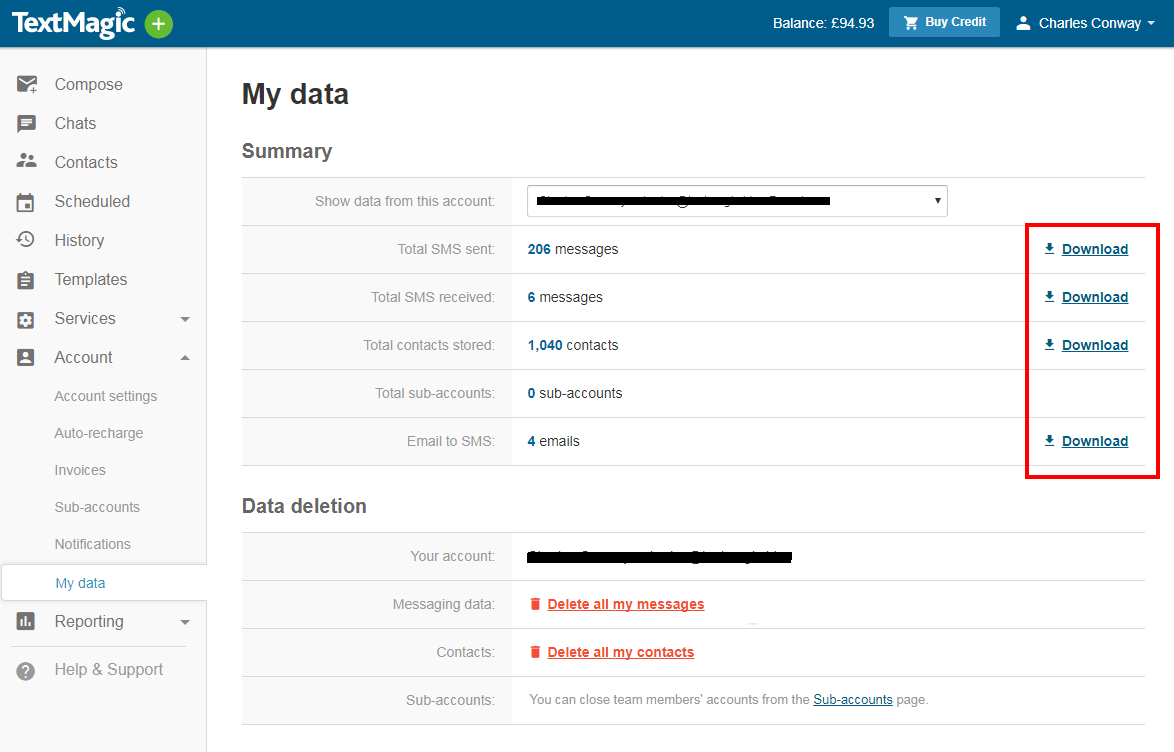The width and height of the screenshot is (1174, 752).
Task: Select the Scheduled menu item
Action: click(x=92, y=201)
